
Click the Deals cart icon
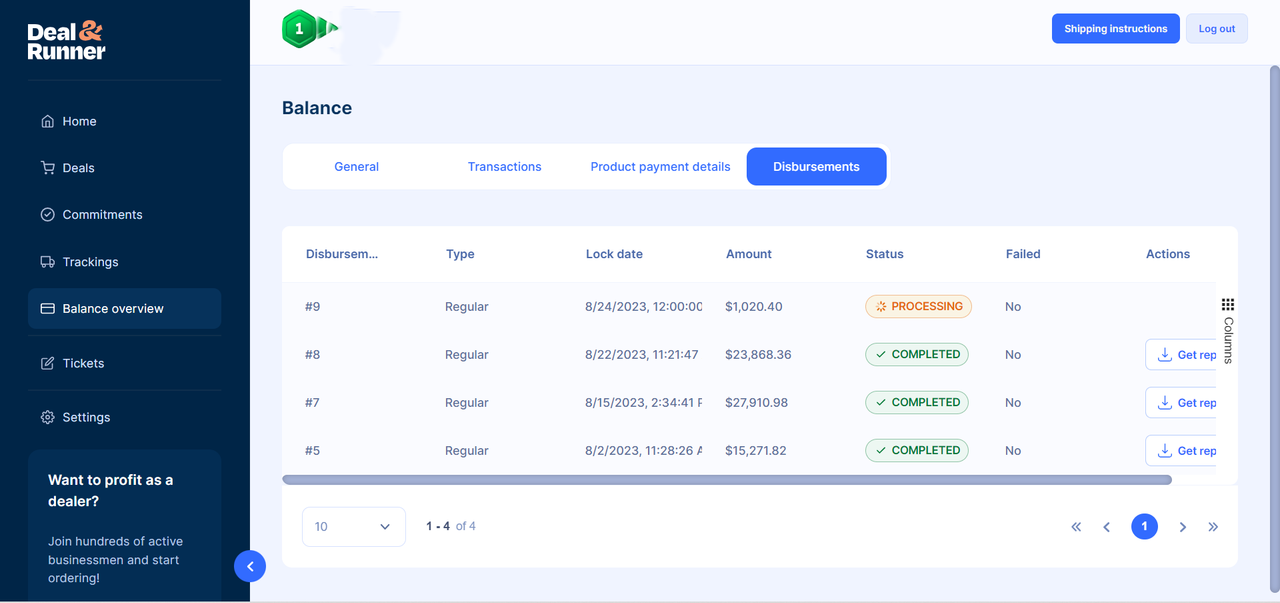tap(47, 168)
